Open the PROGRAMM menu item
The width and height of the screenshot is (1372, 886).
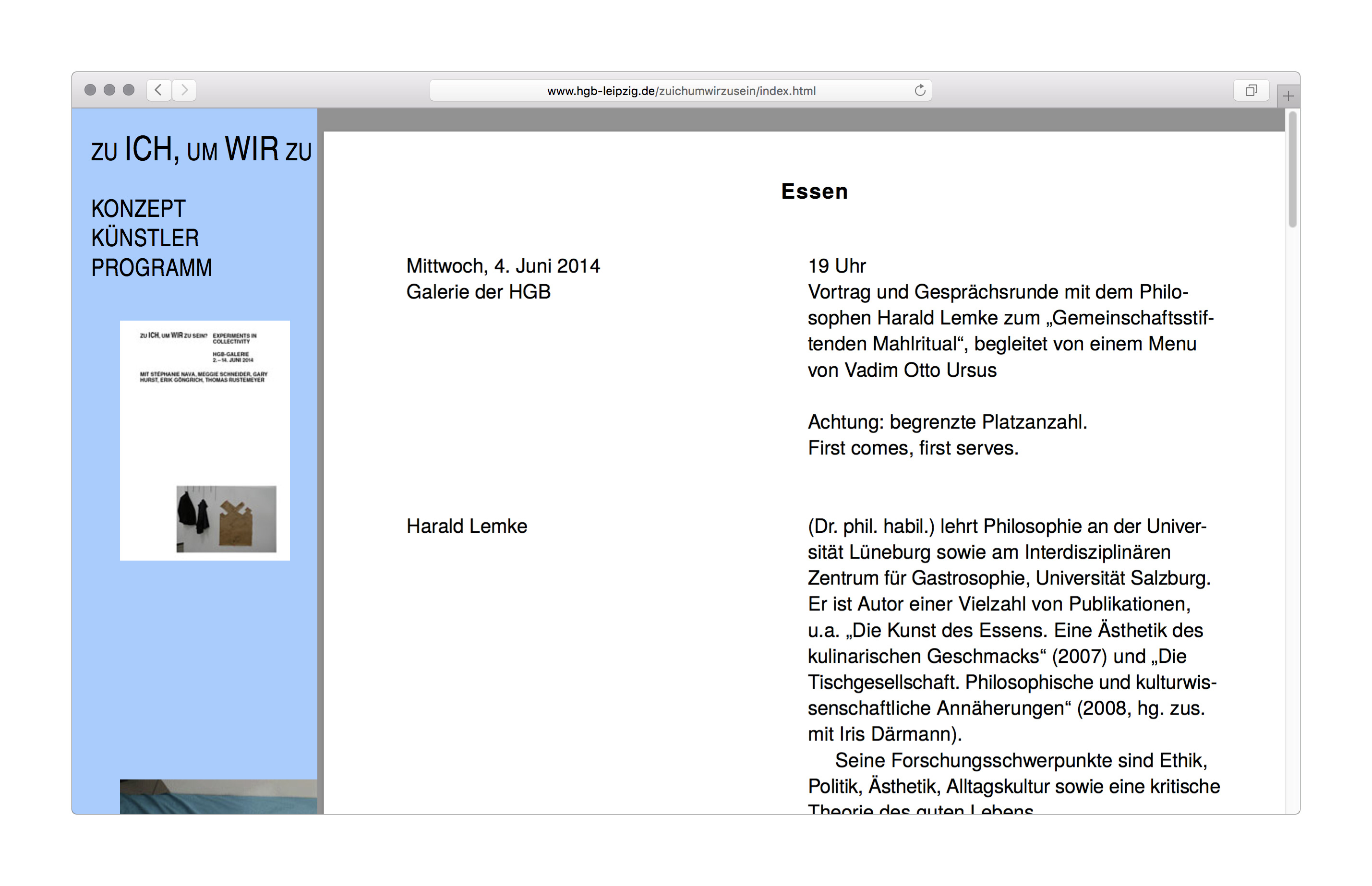point(151,267)
